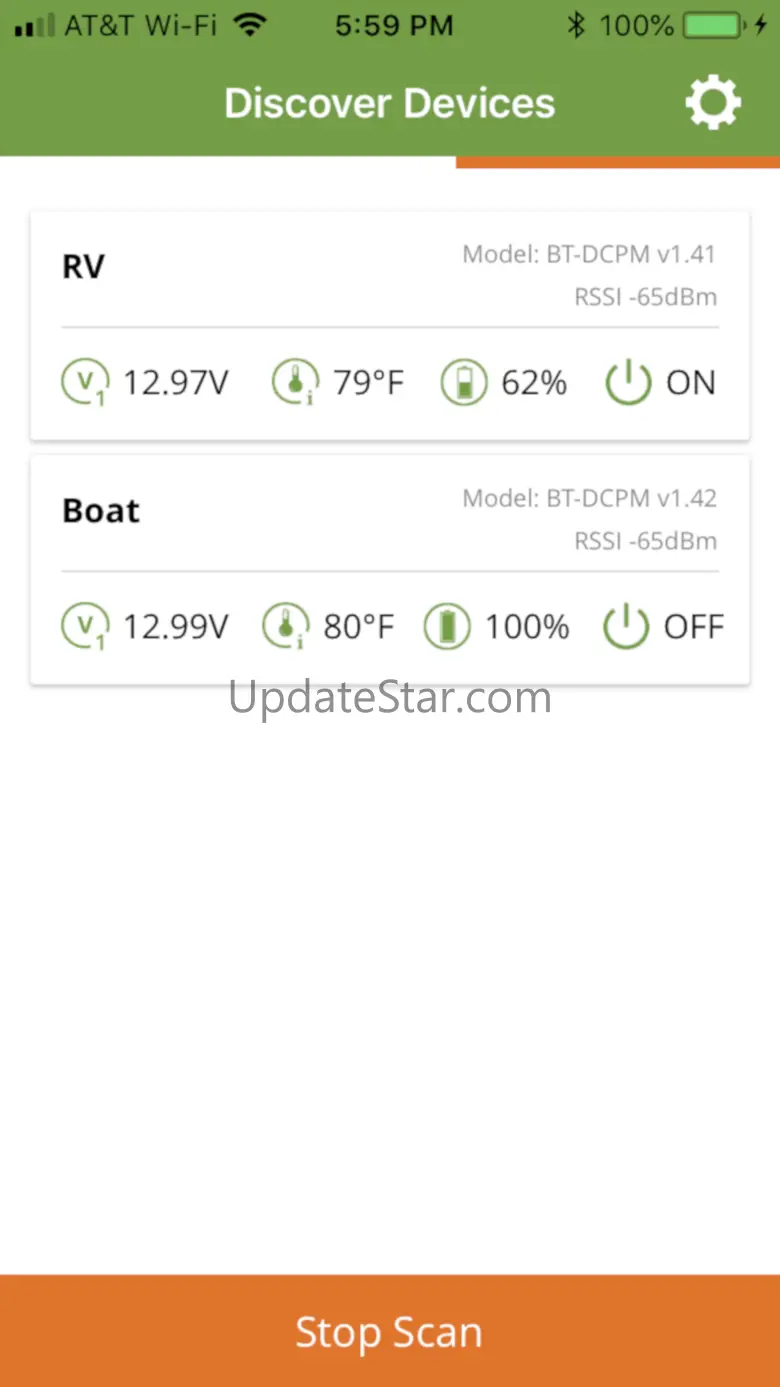Tap the RV model BT-DCPM v1.41 text
The width and height of the screenshot is (780, 1387).
pyautogui.click(x=589, y=254)
